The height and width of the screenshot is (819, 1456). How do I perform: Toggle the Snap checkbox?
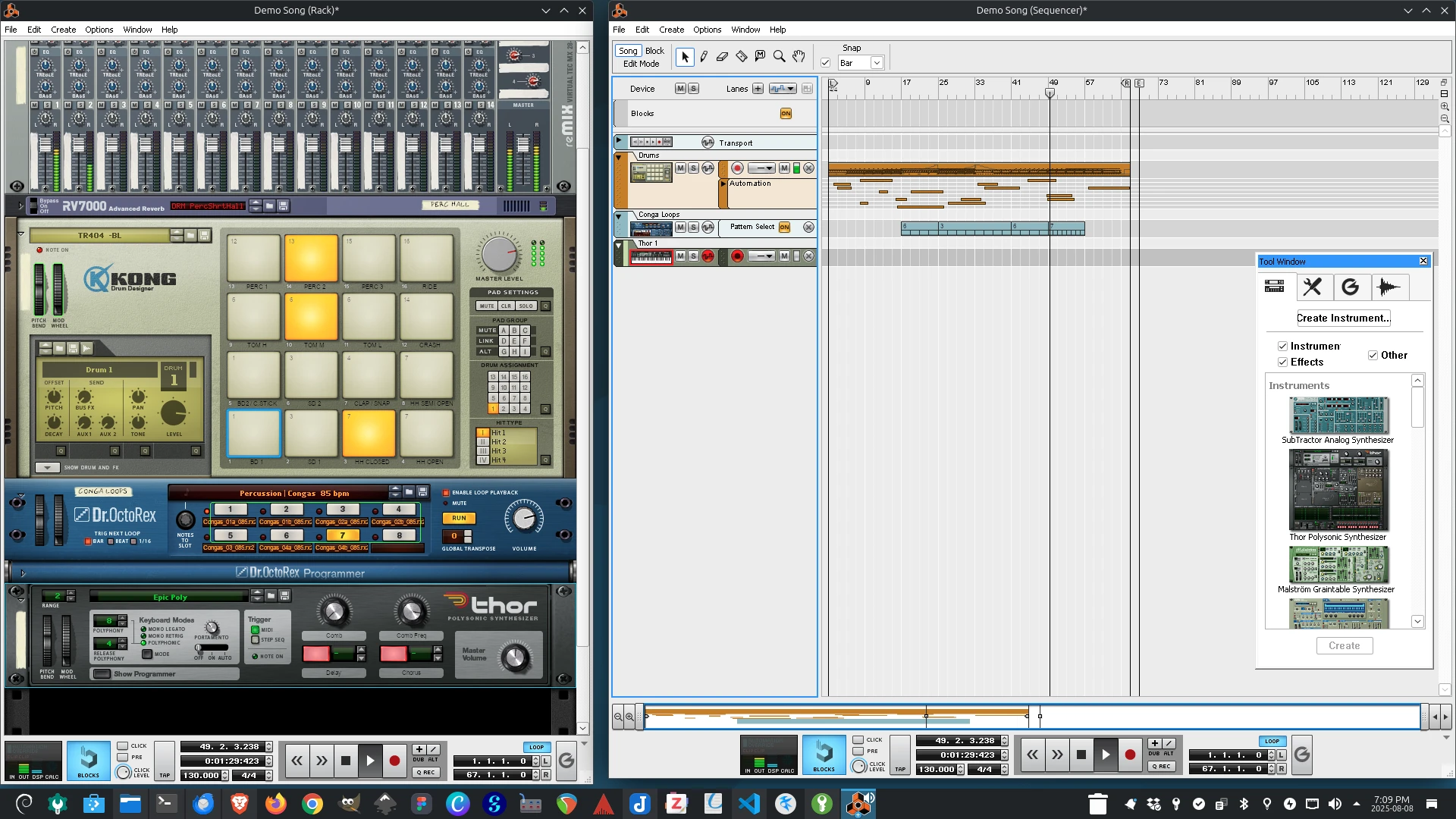(x=826, y=63)
